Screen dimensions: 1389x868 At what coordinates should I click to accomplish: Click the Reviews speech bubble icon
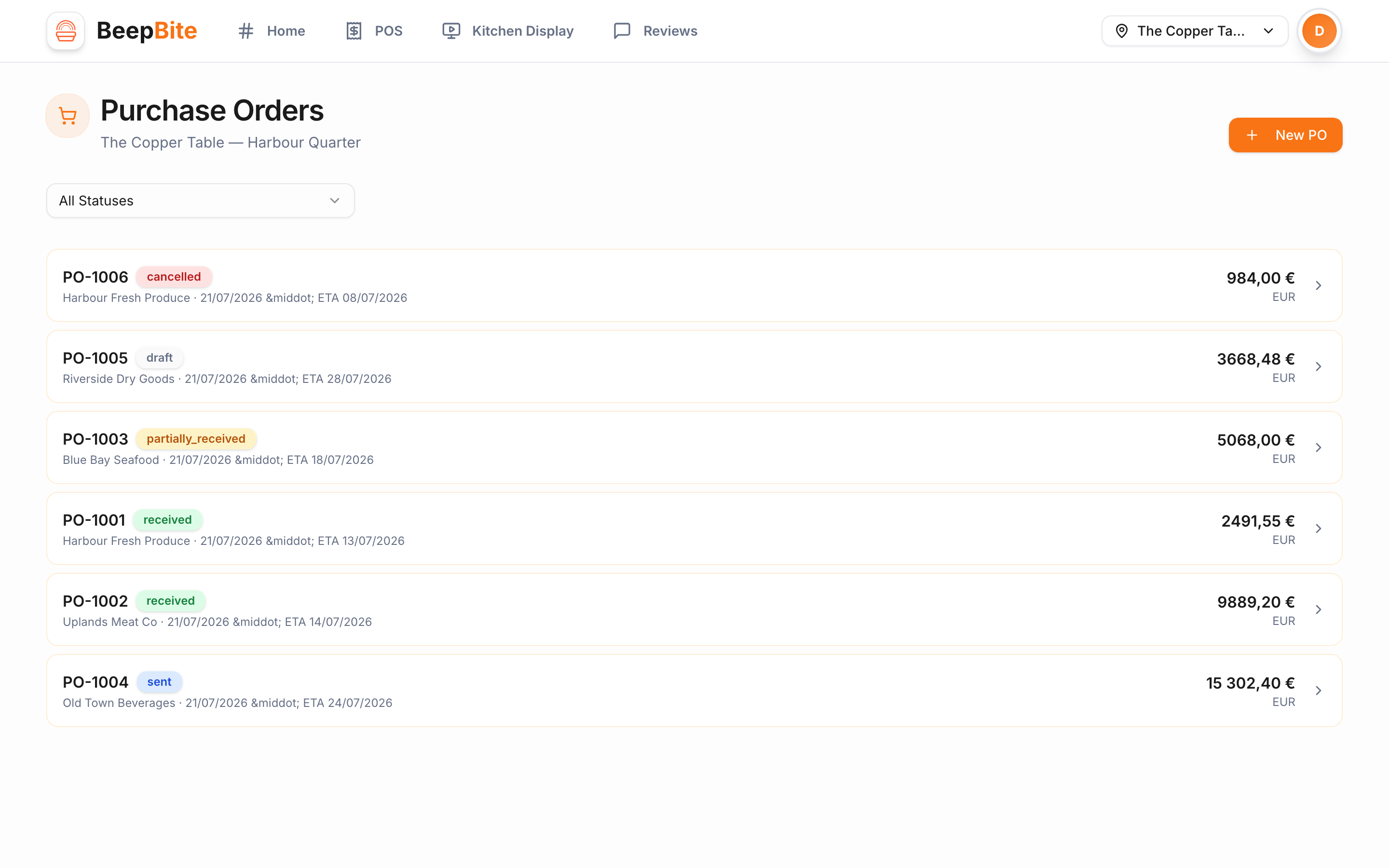622,31
